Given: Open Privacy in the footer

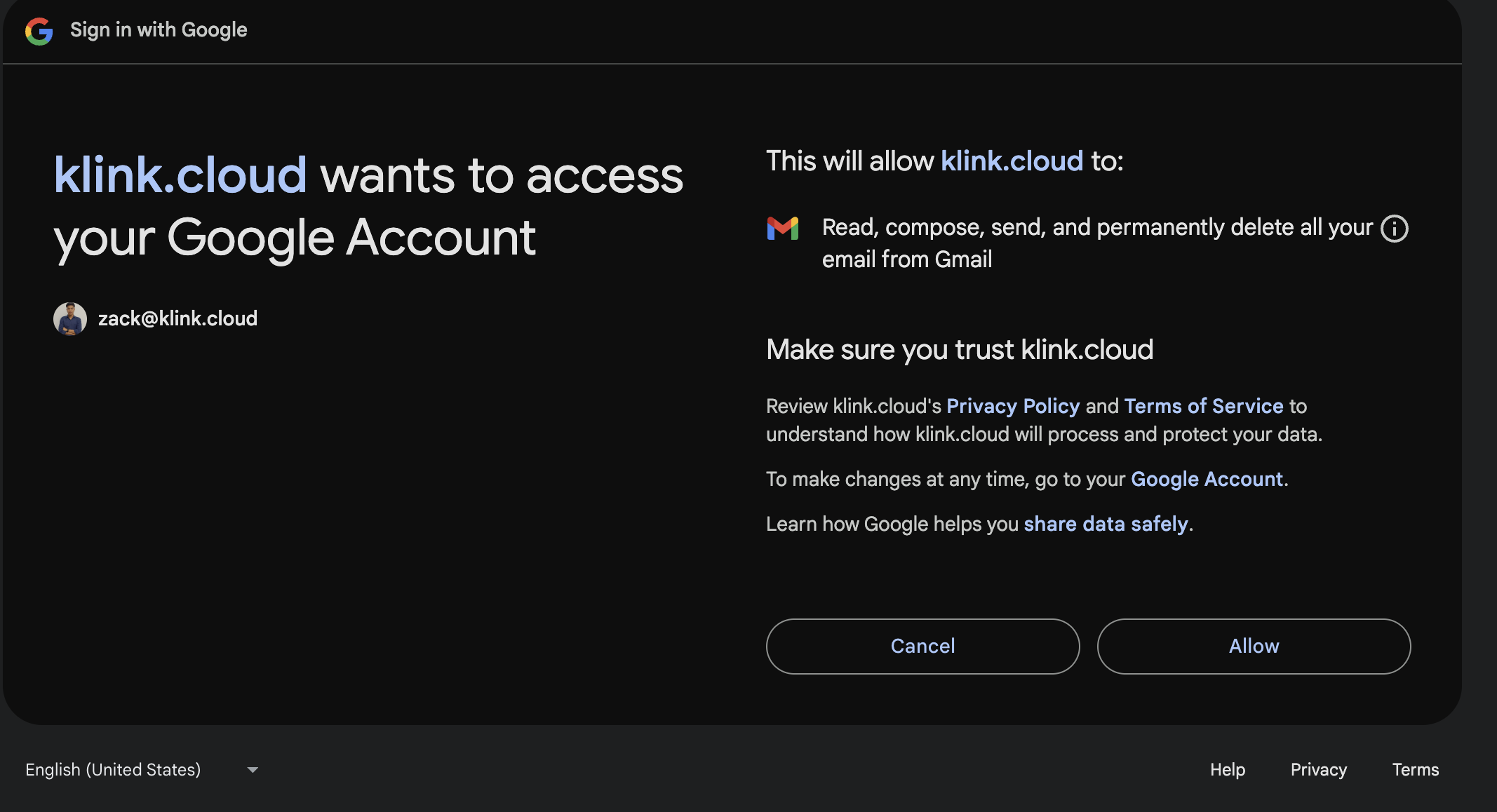Looking at the screenshot, I should (1319, 770).
